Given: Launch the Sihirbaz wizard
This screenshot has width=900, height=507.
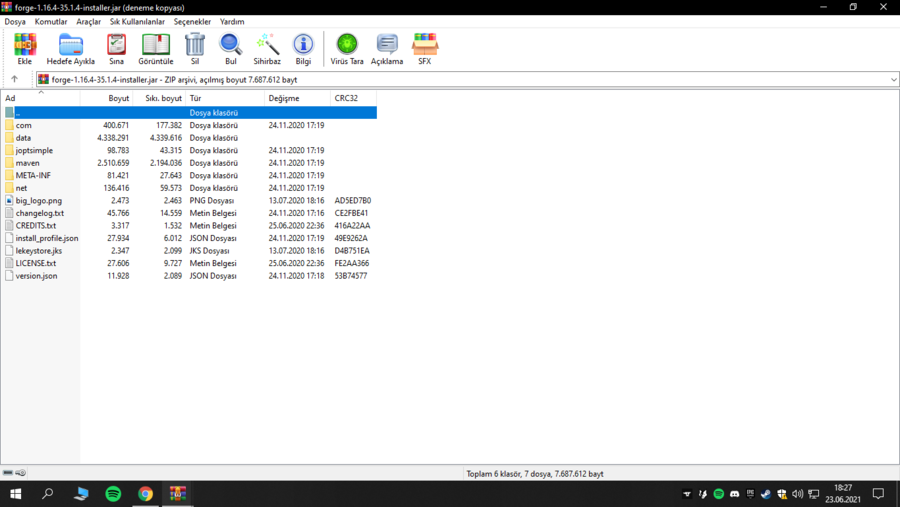Looking at the screenshot, I should point(267,44).
